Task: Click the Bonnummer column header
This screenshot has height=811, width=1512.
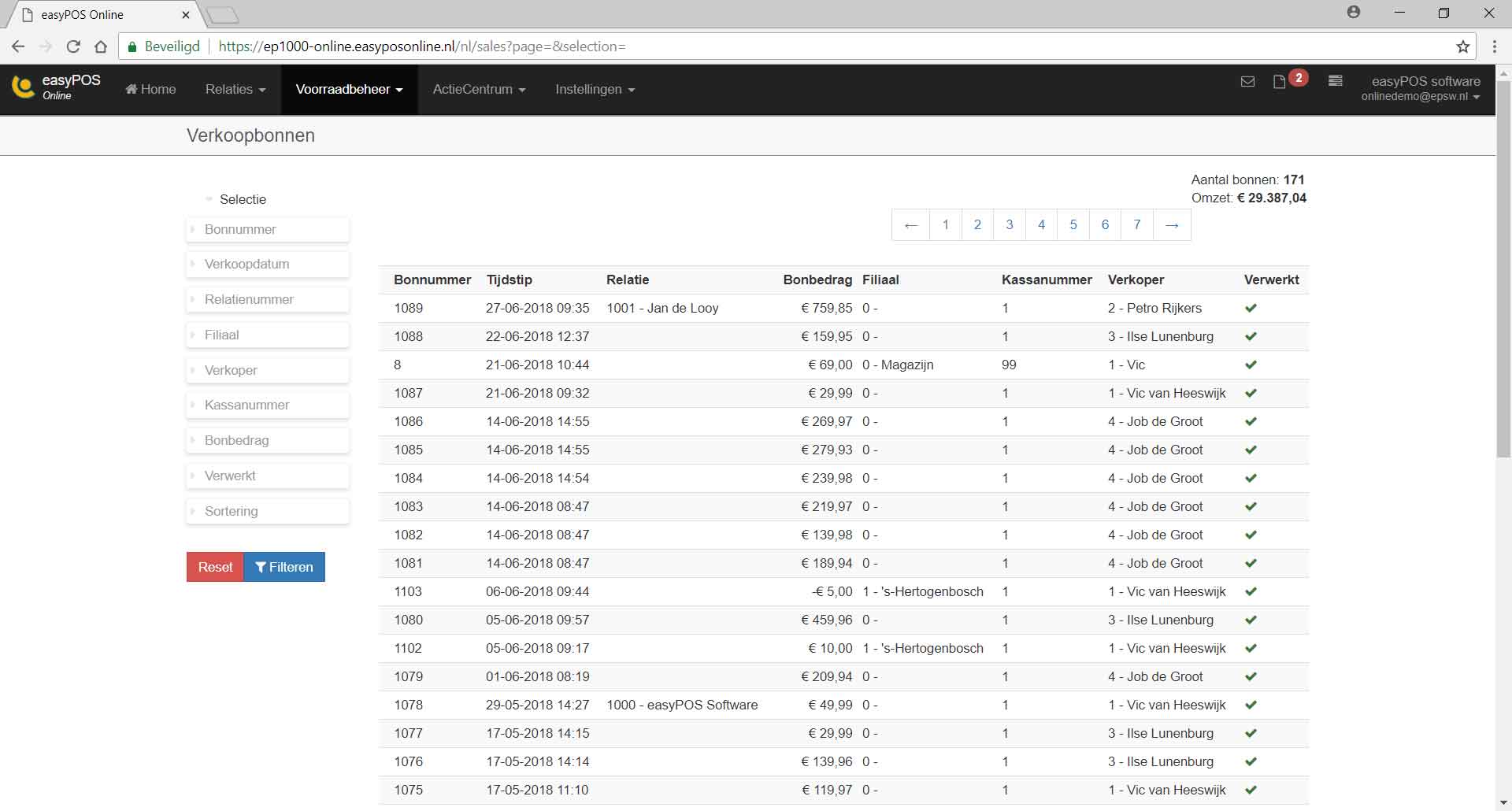Action: click(432, 280)
